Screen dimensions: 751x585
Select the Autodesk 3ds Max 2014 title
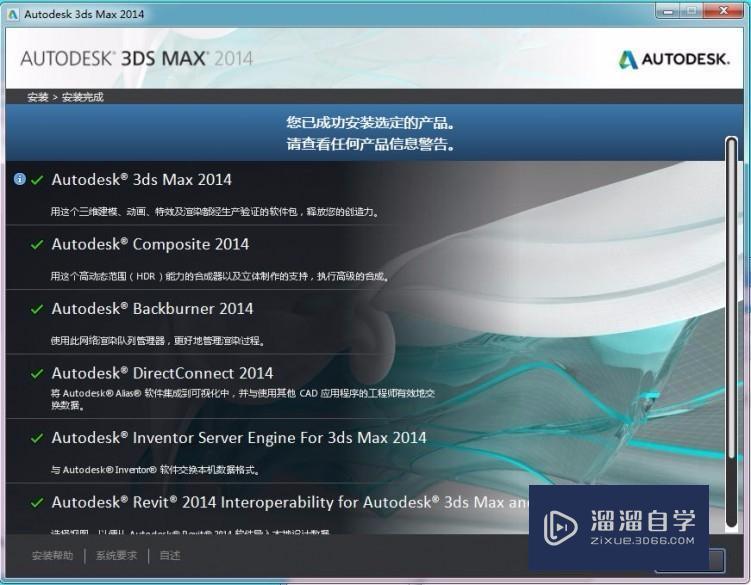coord(142,180)
